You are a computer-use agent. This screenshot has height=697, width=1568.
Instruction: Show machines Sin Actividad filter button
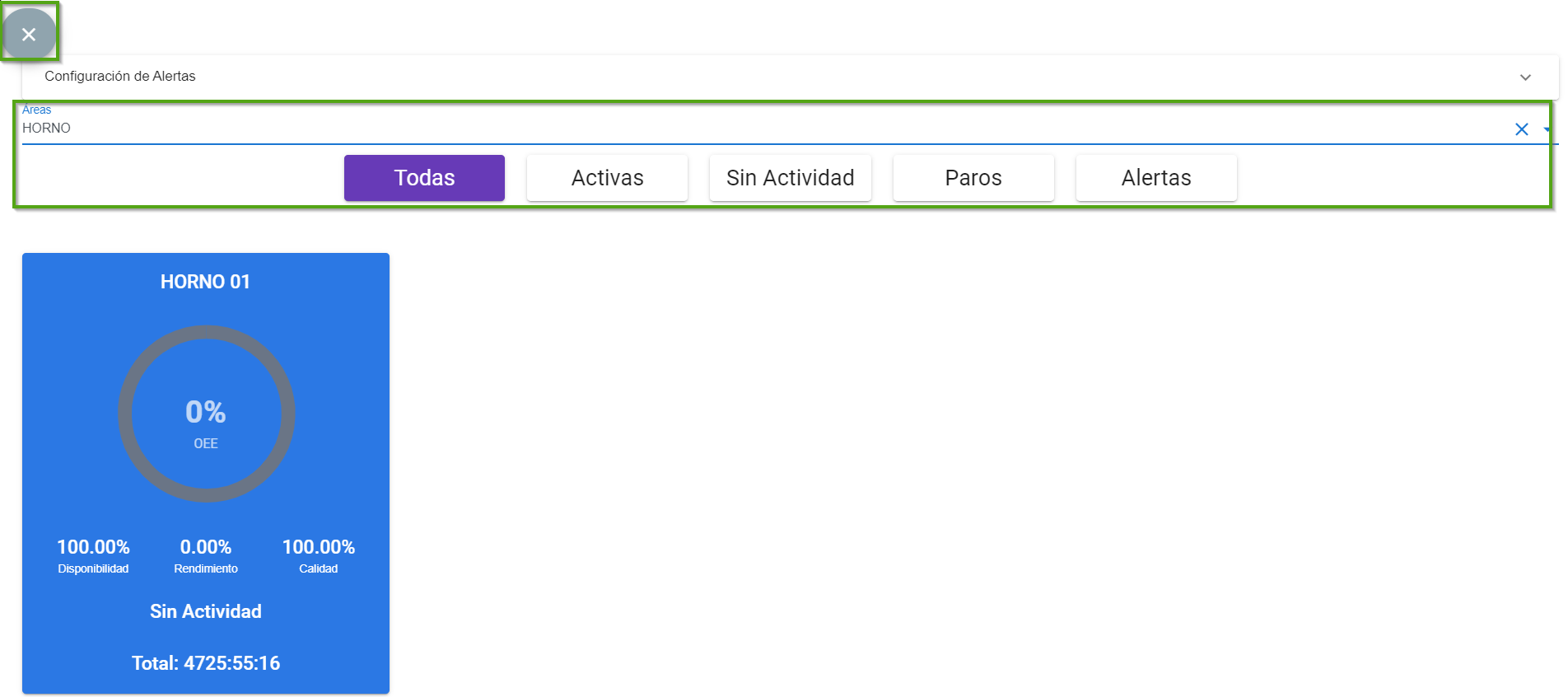[790, 178]
